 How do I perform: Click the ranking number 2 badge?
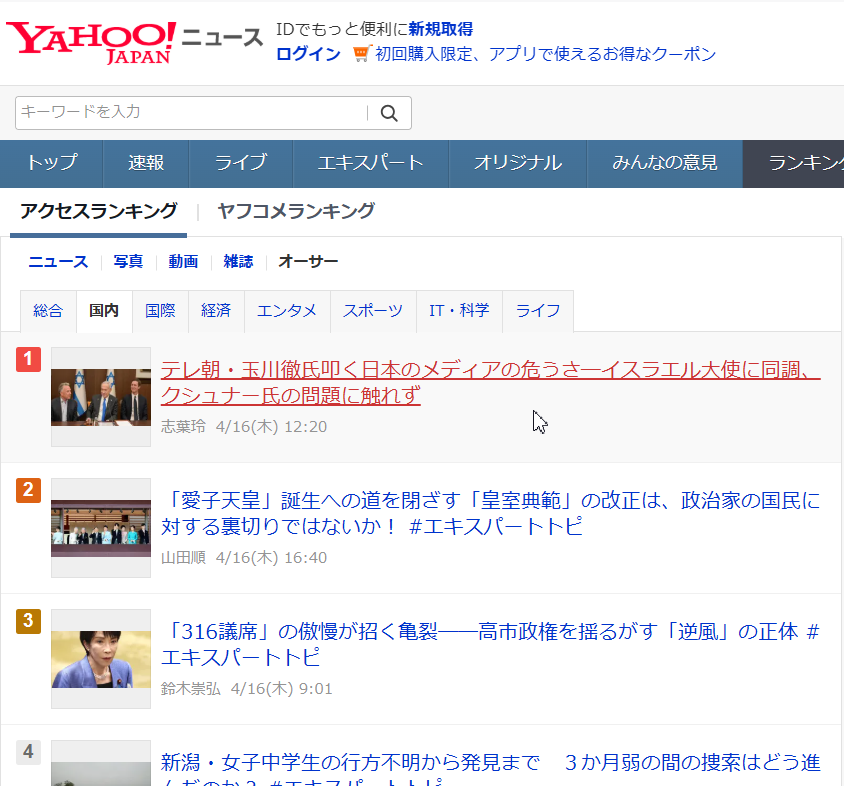[x=27, y=491]
